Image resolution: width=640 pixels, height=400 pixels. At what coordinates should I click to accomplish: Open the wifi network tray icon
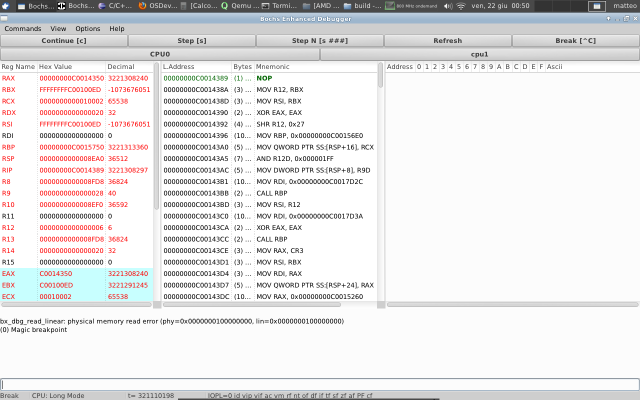pyautogui.click(x=461, y=6)
